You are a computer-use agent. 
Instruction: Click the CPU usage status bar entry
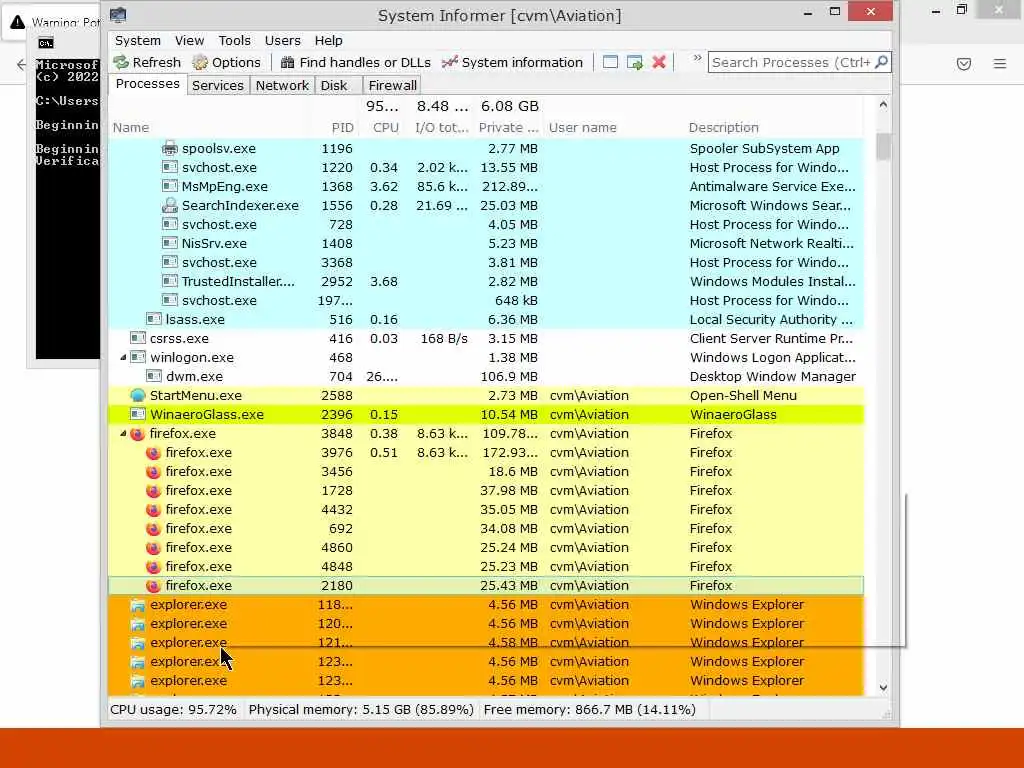pos(173,709)
